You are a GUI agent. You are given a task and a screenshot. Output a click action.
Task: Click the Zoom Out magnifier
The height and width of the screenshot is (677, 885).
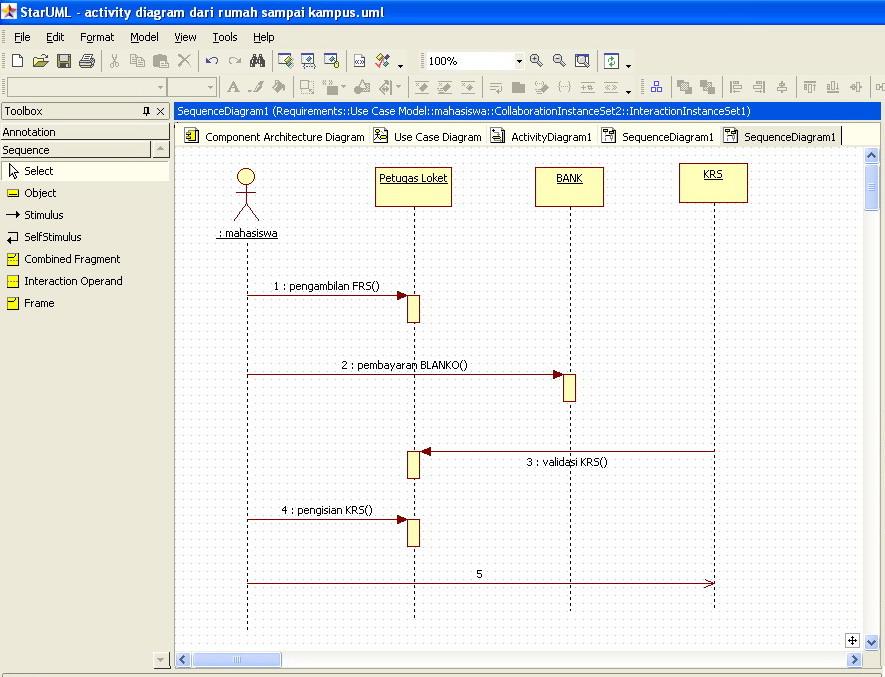pyautogui.click(x=559, y=60)
